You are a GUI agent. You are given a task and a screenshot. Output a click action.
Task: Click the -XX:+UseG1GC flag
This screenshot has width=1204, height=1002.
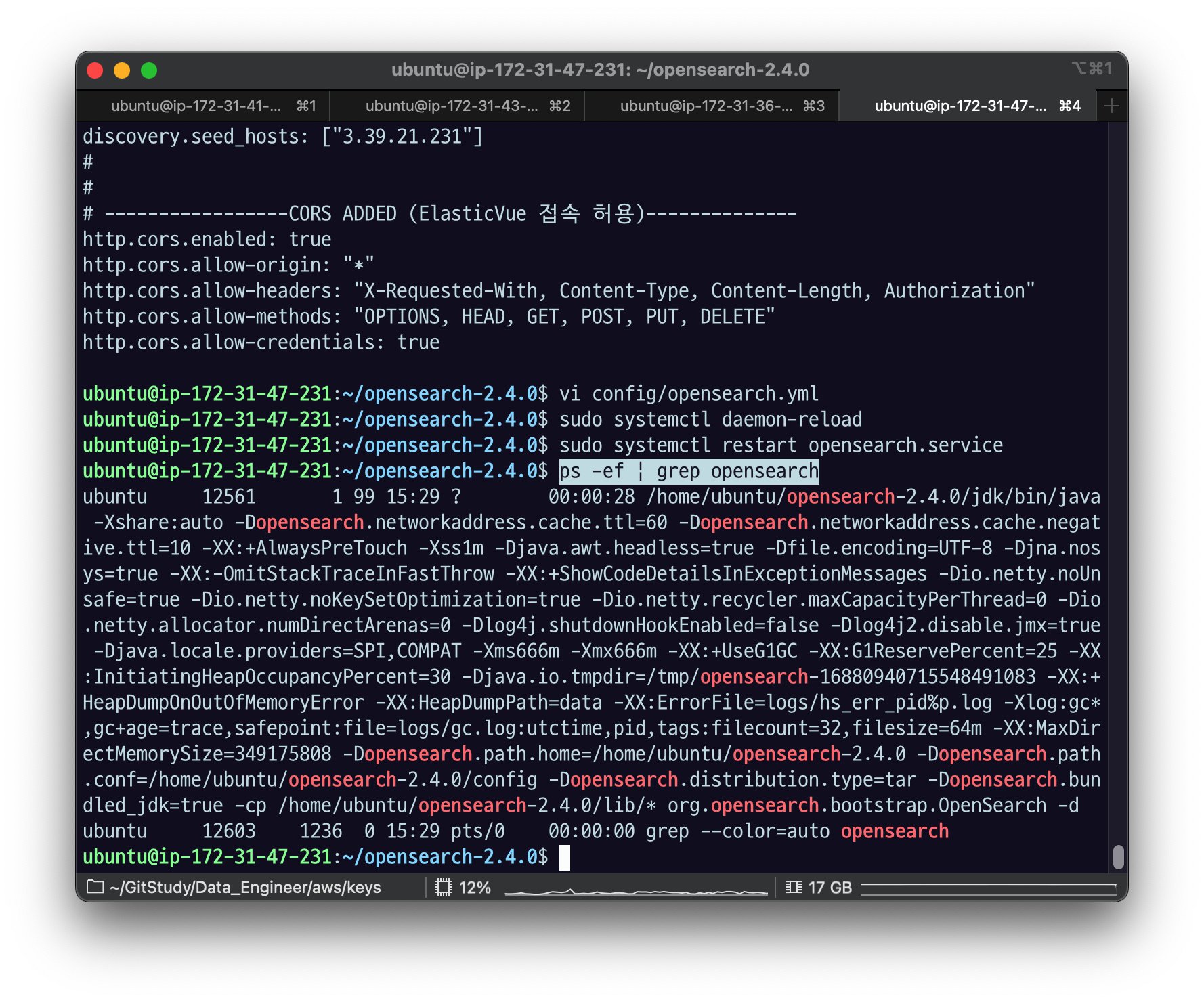[x=733, y=651]
